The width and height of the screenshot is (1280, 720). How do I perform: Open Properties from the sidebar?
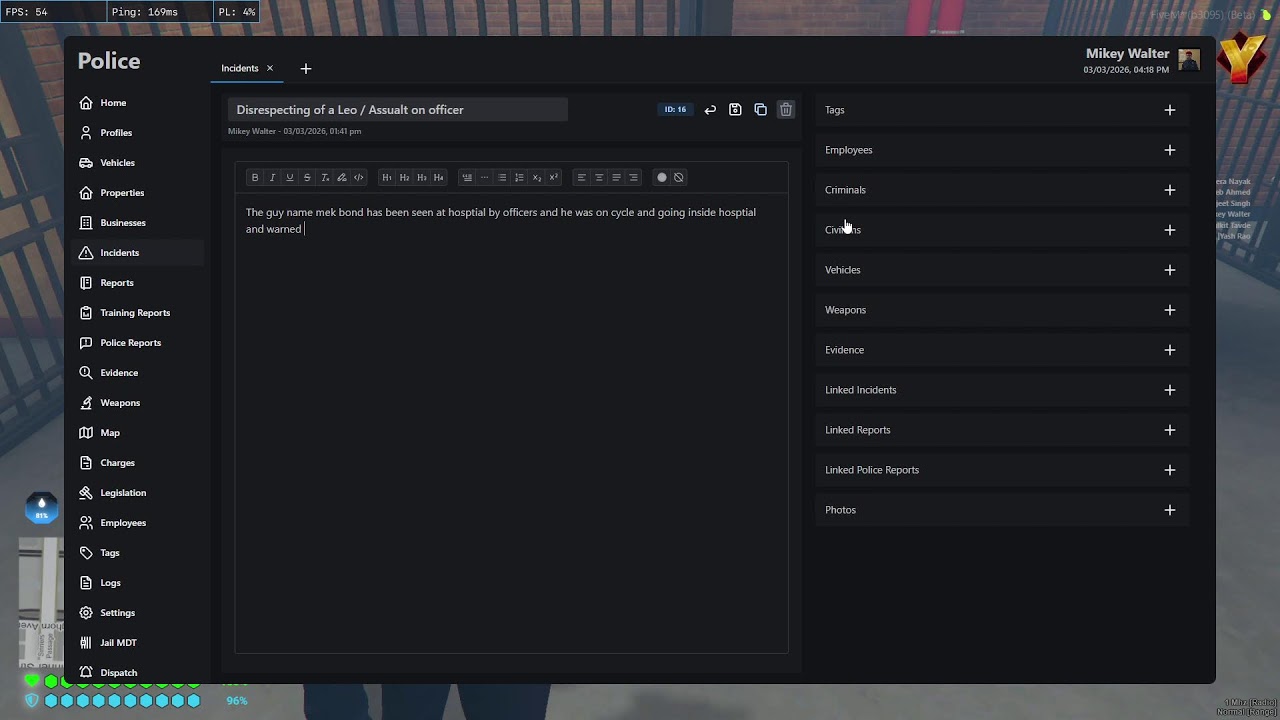[139, 193]
